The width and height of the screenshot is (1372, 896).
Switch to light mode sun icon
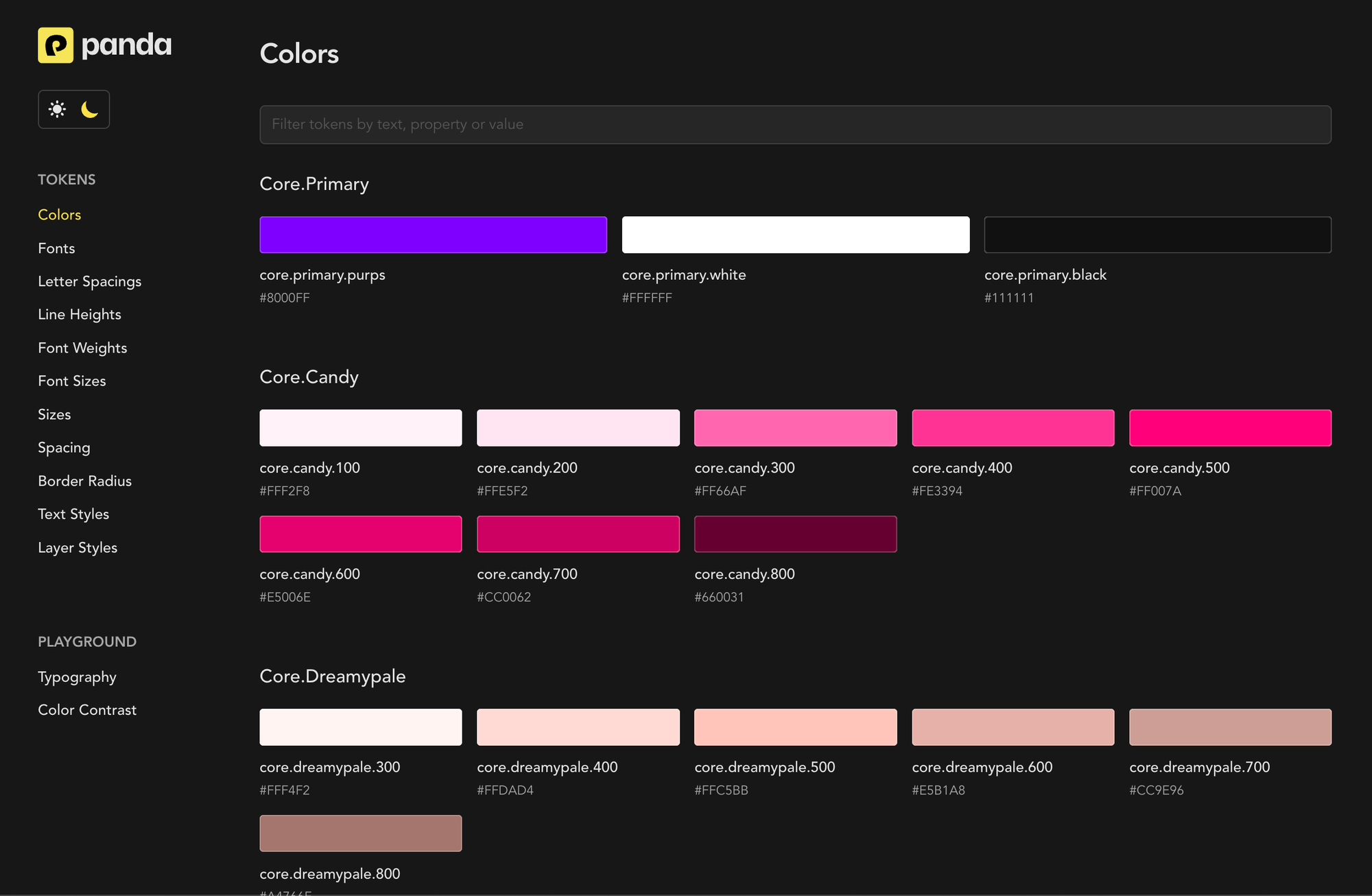58,109
